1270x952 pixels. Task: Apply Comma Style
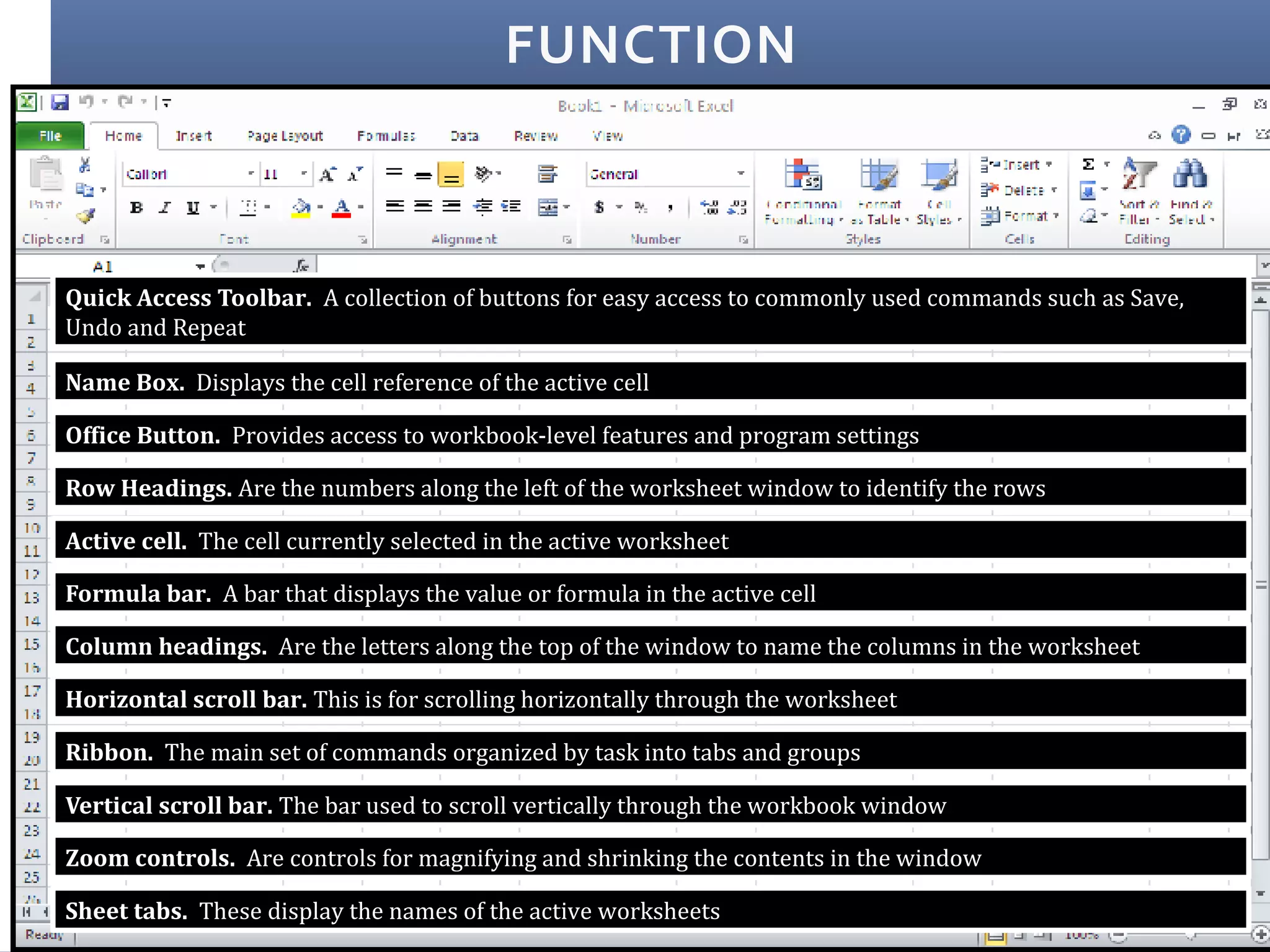(x=670, y=208)
